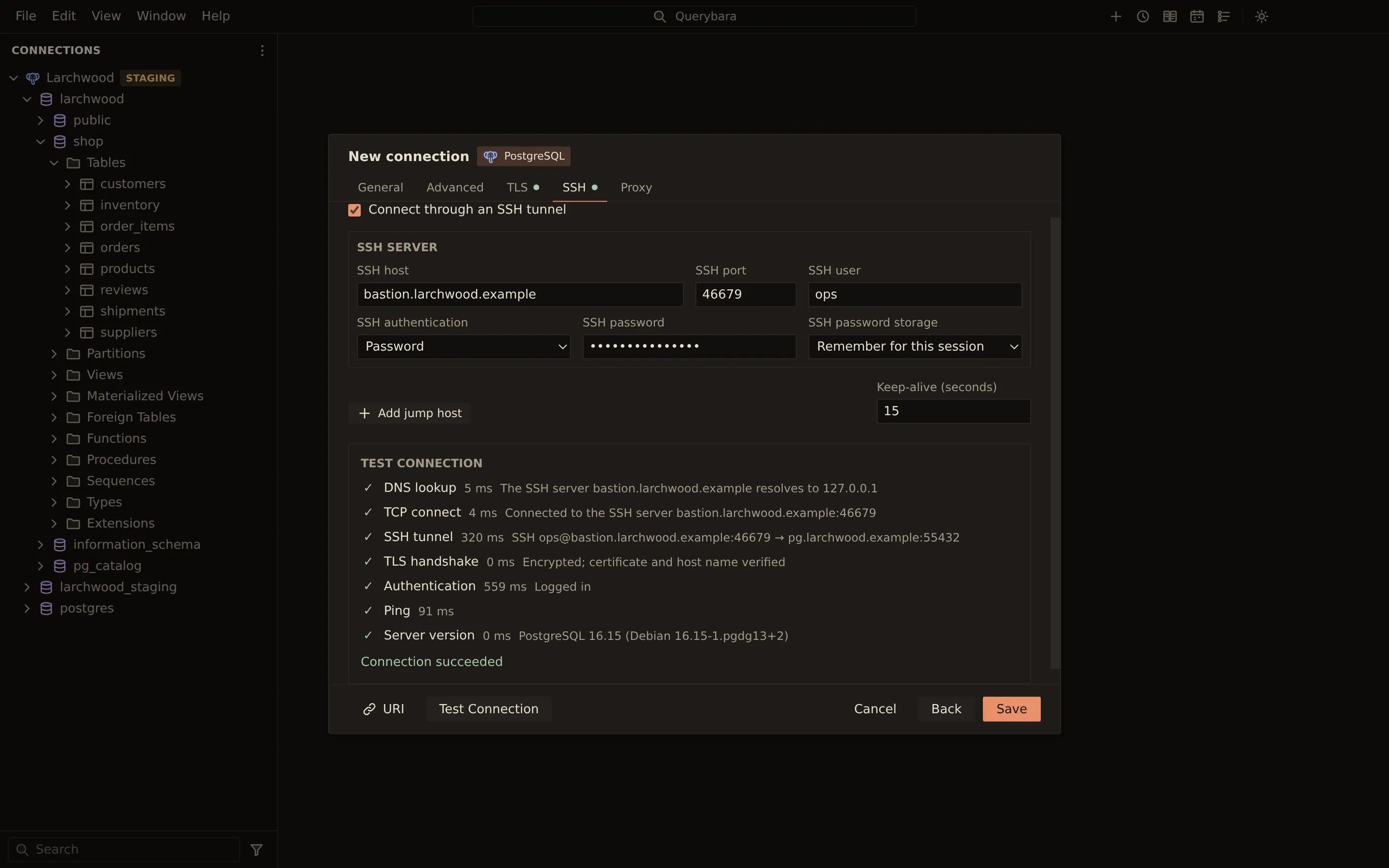Collapse the Larchwood connection node
The image size is (1389, 868).
tap(13, 78)
